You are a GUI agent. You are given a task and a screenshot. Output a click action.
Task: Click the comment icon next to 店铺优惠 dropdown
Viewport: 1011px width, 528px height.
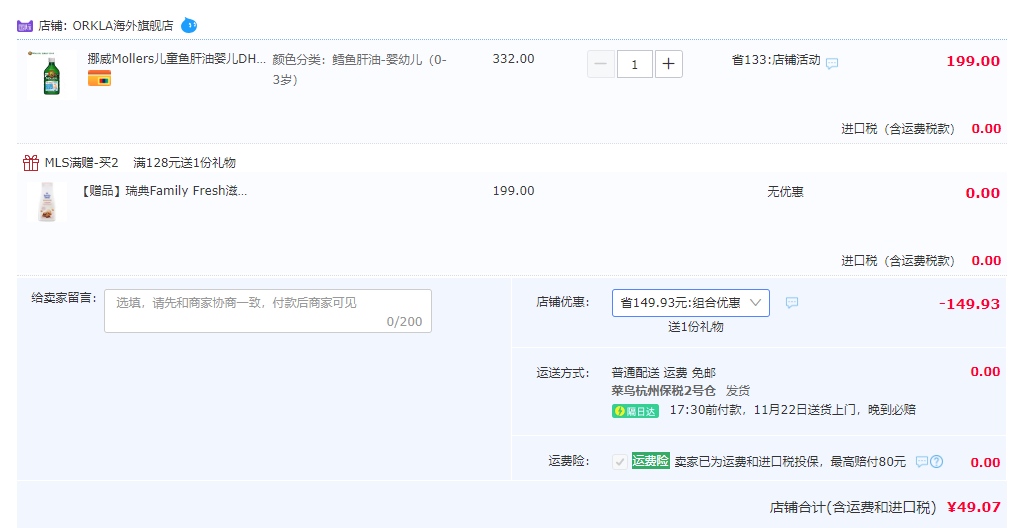[792, 302]
